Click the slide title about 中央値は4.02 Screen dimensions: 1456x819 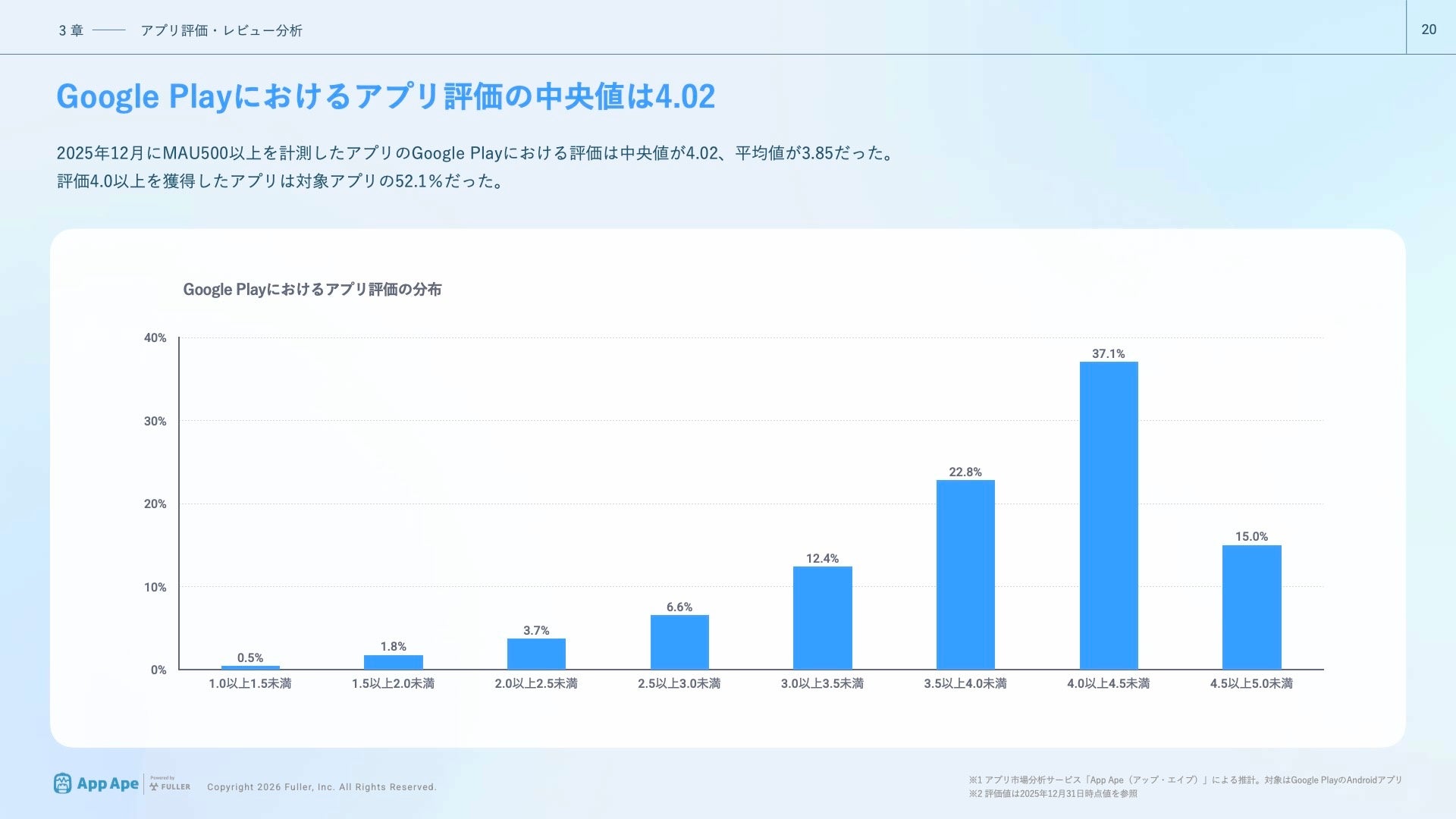tap(385, 97)
